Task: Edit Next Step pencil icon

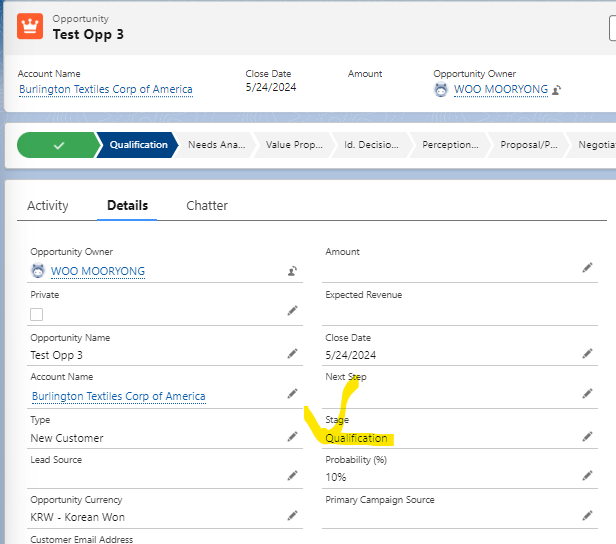Action: click(x=587, y=393)
